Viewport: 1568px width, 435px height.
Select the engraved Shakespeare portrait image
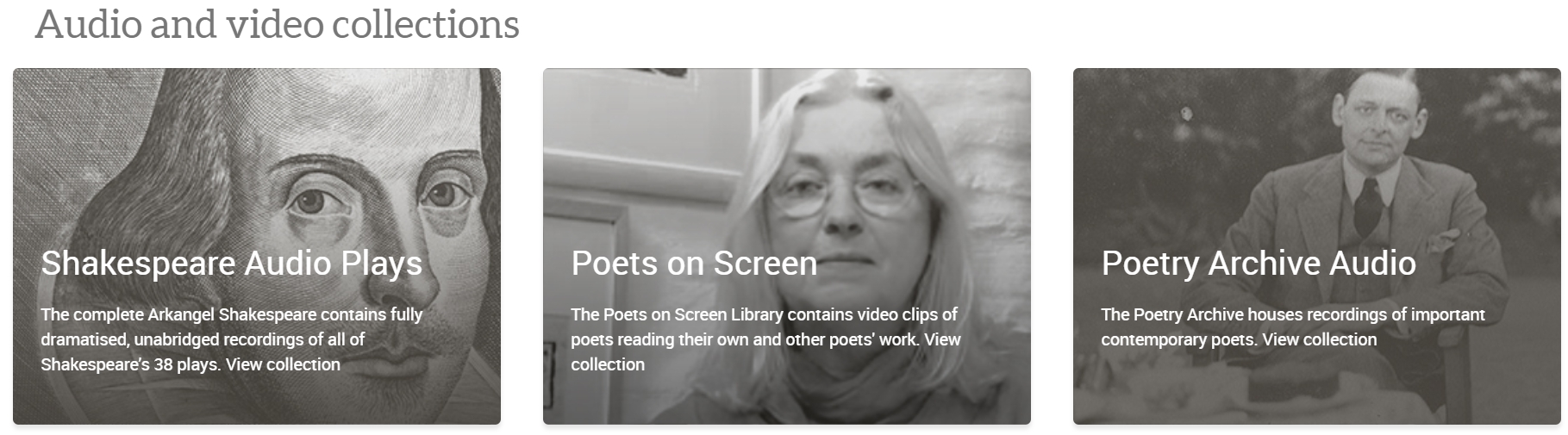[257, 246]
